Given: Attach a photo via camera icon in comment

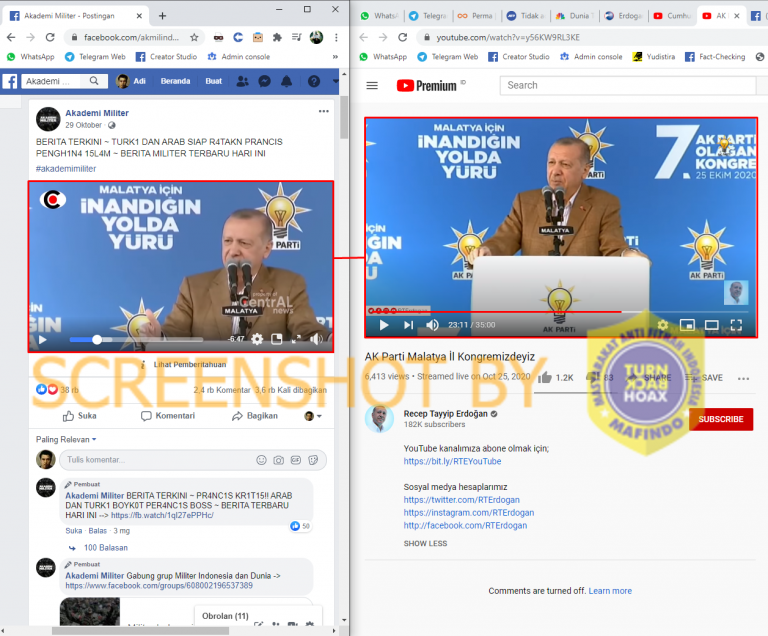Looking at the screenshot, I should [x=279, y=460].
